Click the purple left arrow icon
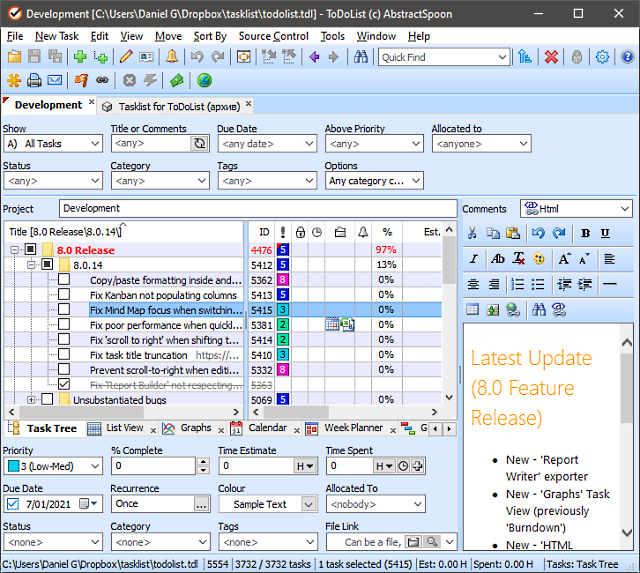 (x=314, y=56)
